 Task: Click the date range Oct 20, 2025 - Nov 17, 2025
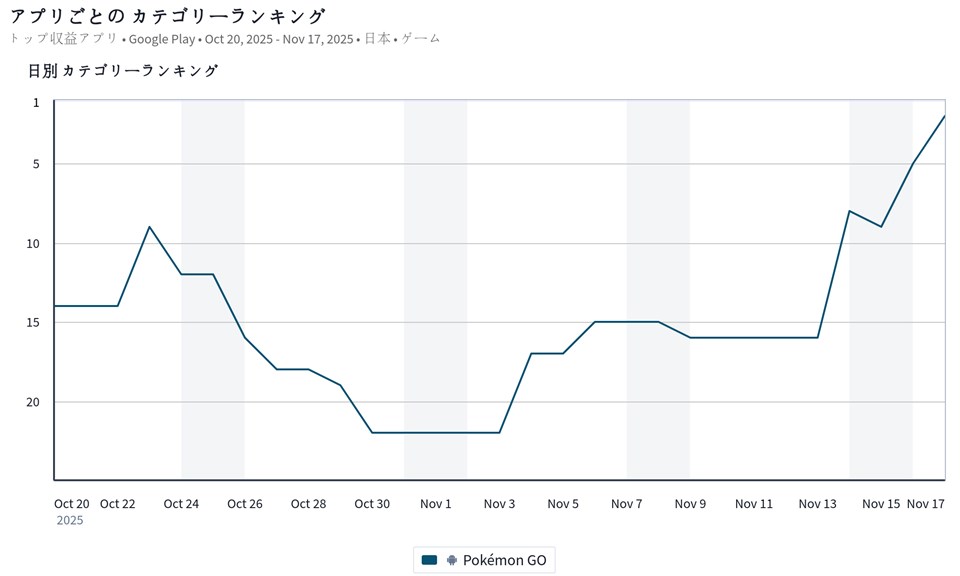[x=279, y=39]
